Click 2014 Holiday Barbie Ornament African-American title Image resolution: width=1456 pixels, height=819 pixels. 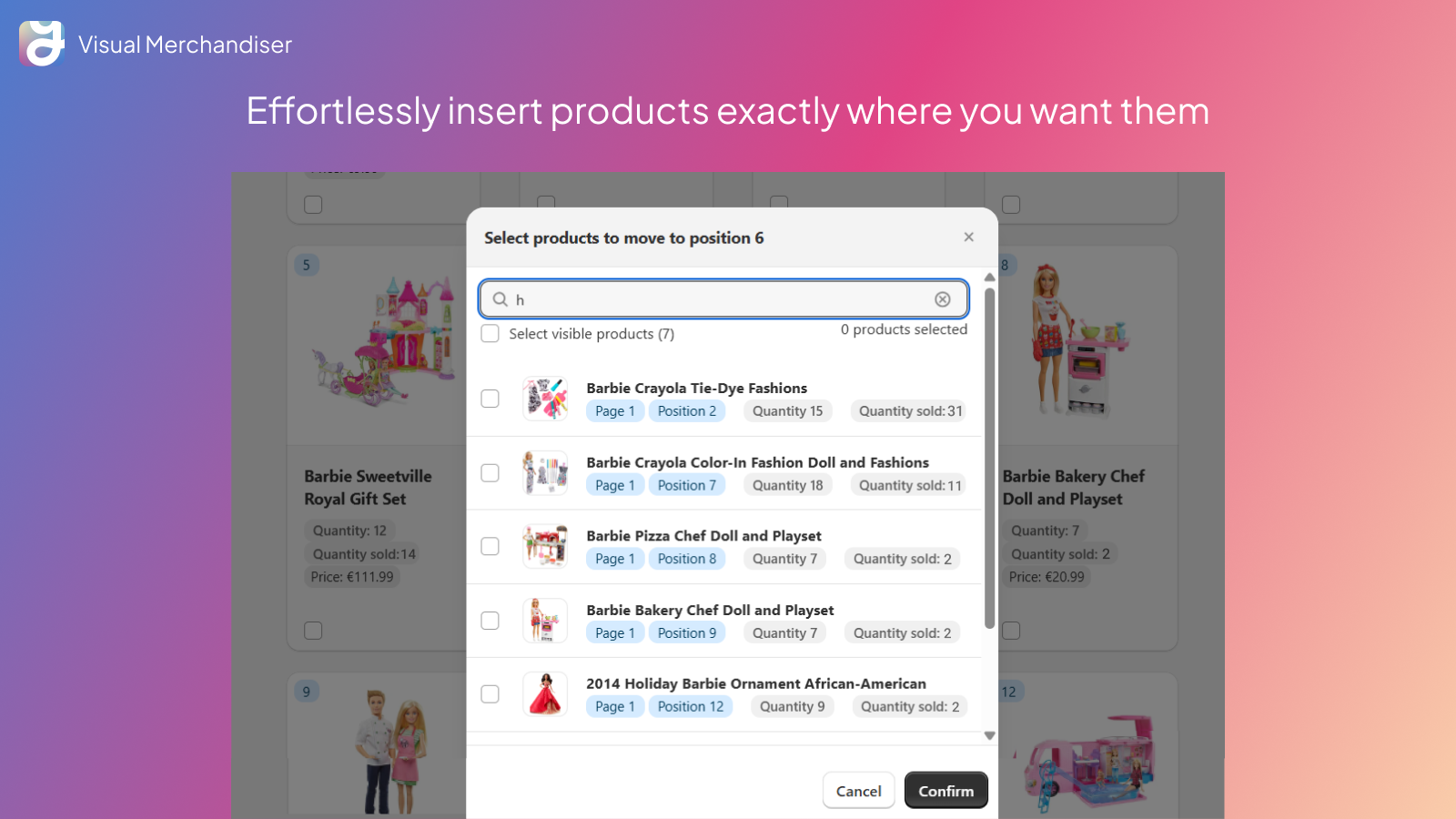[756, 683]
